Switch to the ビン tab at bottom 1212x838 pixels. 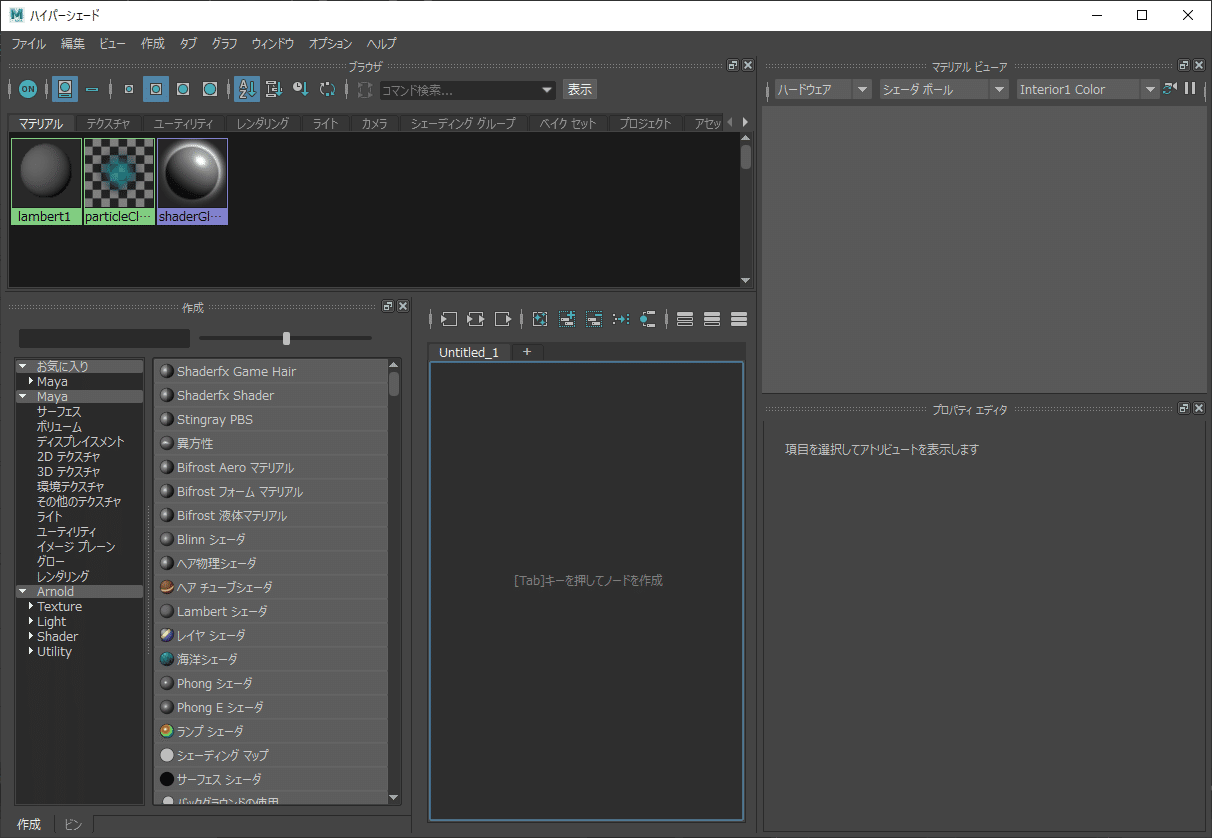73,825
